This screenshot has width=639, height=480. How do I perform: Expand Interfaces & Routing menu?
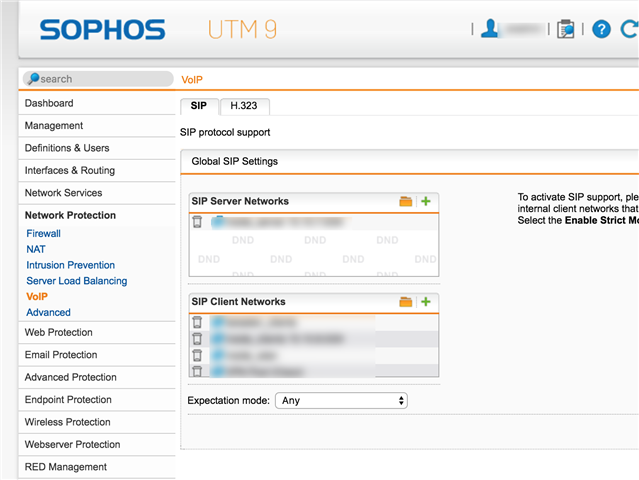[97, 170]
